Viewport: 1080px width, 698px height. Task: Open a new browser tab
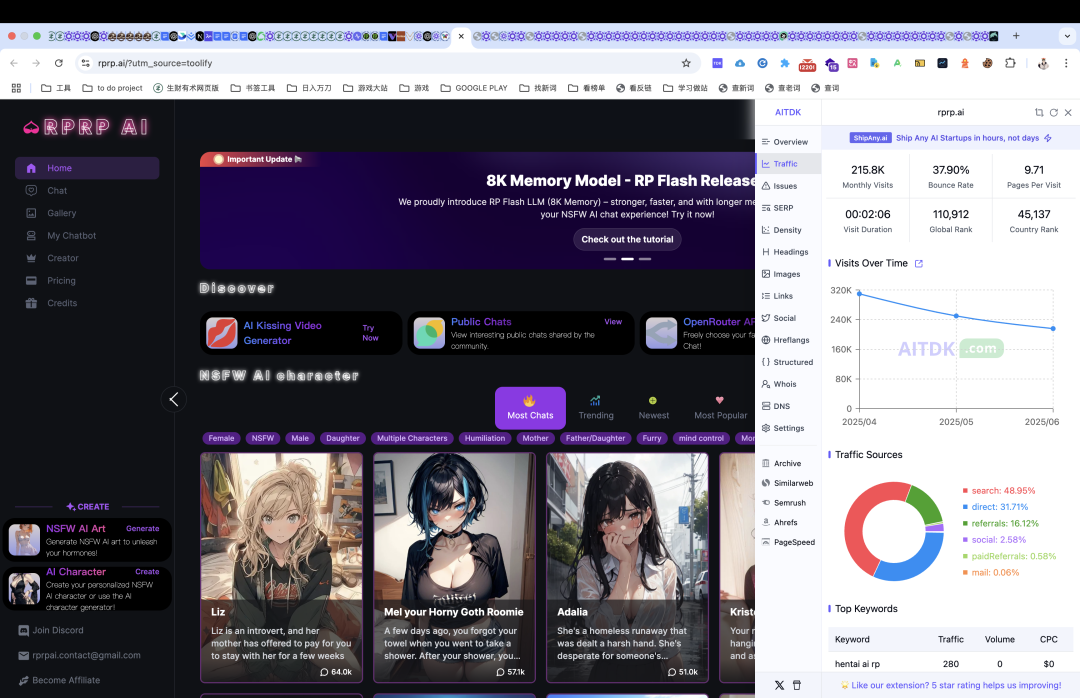click(x=1016, y=36)
